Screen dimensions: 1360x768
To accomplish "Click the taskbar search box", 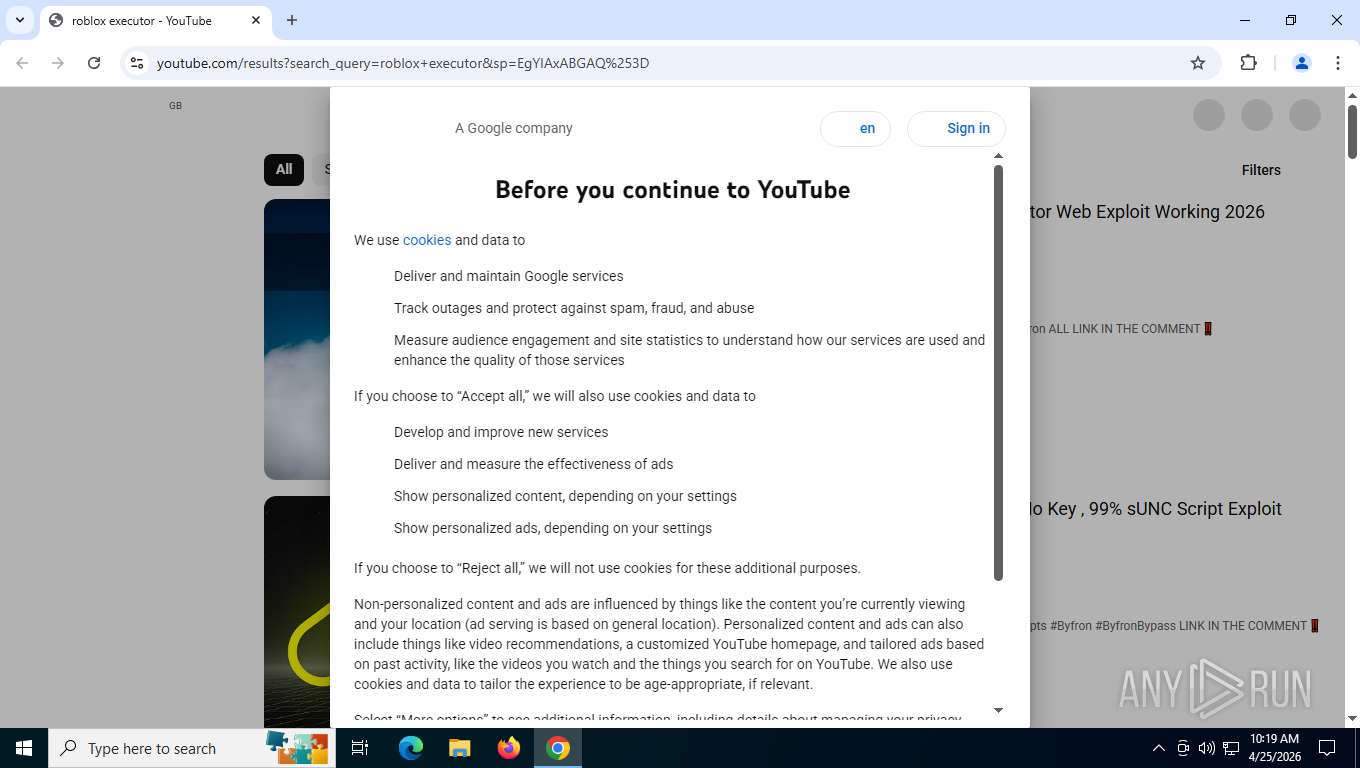I will pos(192,748).
